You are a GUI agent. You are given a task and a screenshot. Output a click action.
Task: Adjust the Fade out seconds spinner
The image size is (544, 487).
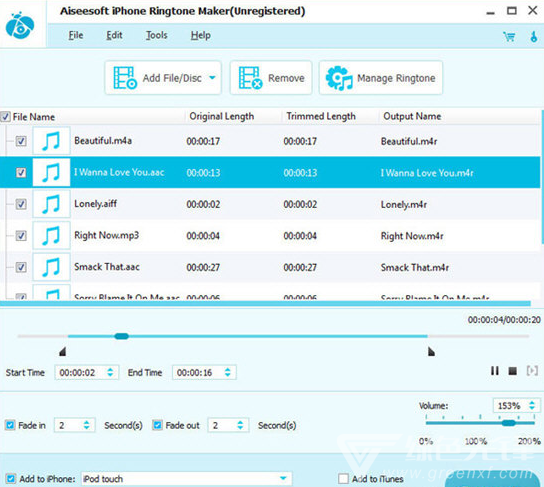(x=240, y=425)
